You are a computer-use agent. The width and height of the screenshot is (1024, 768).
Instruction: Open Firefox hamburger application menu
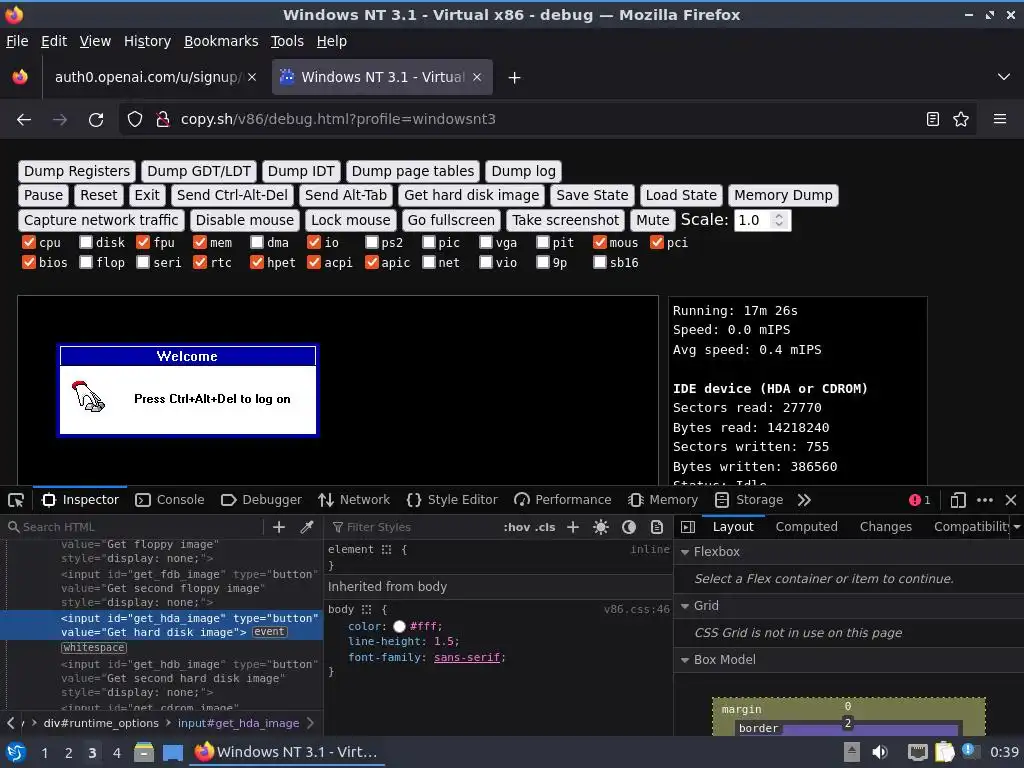[x=1000, y=120]
